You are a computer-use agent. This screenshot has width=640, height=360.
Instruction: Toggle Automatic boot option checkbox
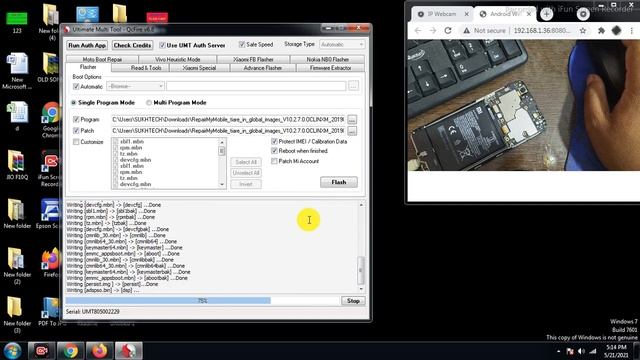point(76,86)
